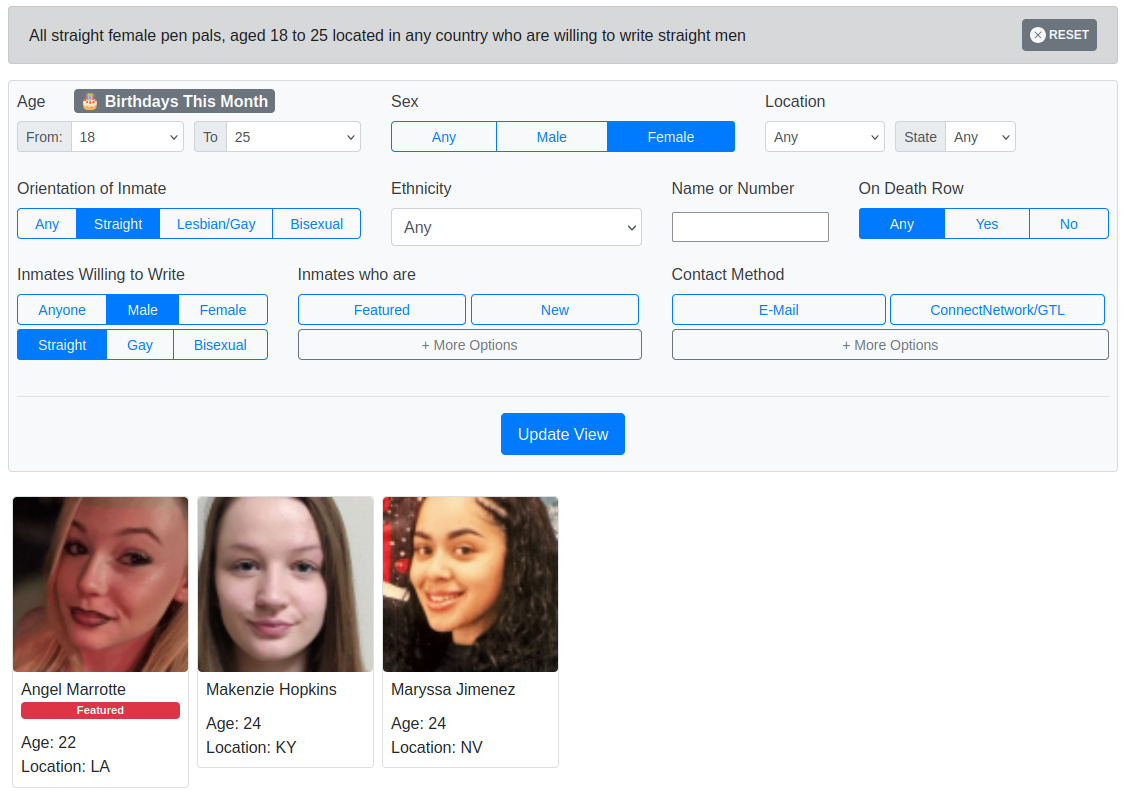Select the E-Mail contact method
Viewport: 1127px width, 800px height.
pyautogui.click(x=778, y=310)
